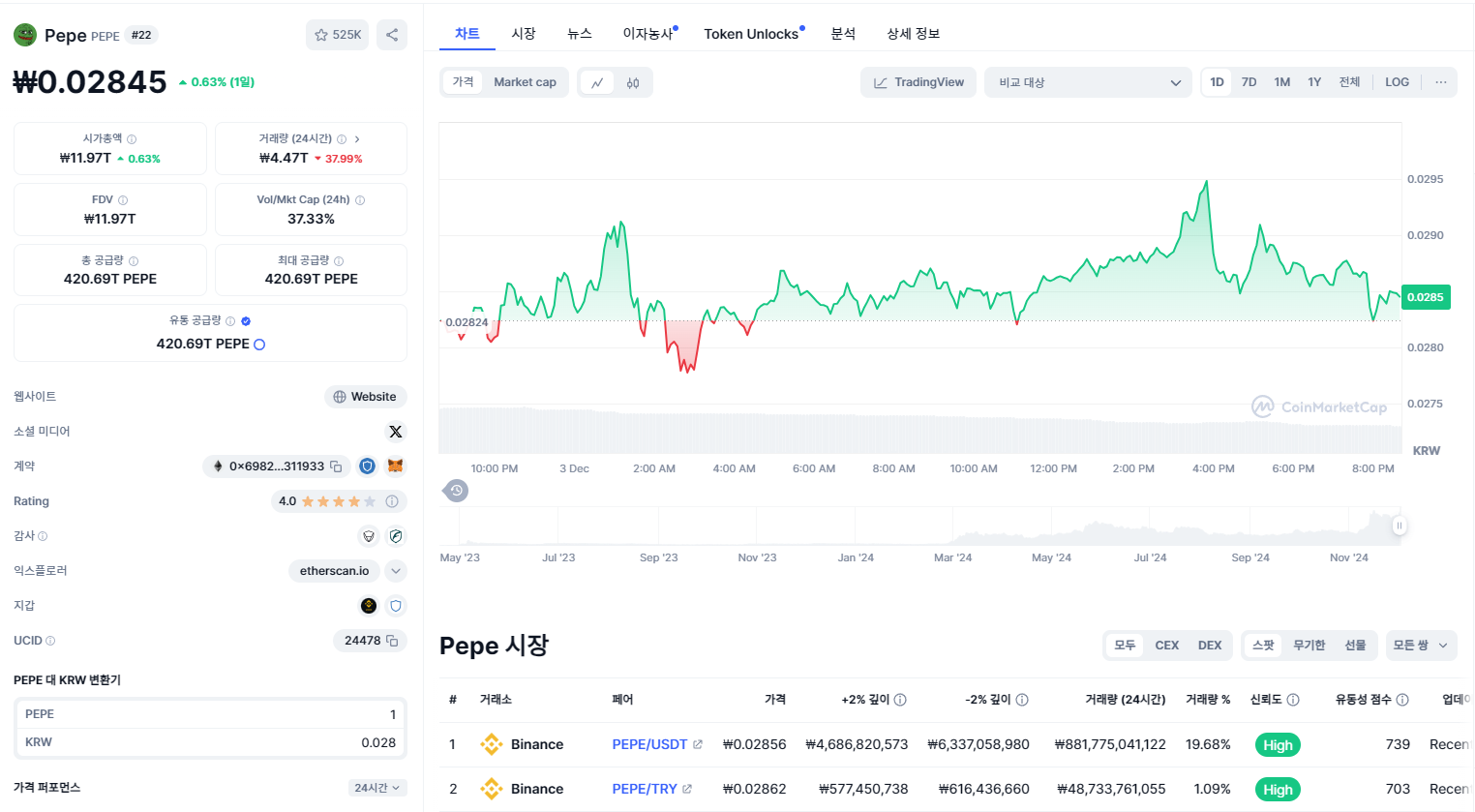The width and height of the screenshot is (1475, 812).
Task: Open the TradingView chart button
Action: [918, 82]
